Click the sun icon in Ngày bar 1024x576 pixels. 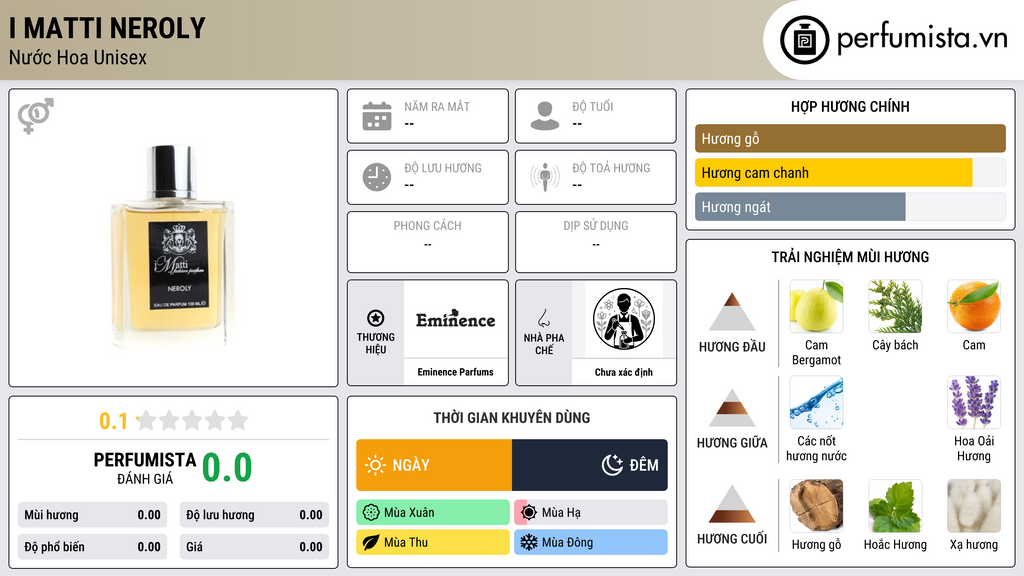376,465
